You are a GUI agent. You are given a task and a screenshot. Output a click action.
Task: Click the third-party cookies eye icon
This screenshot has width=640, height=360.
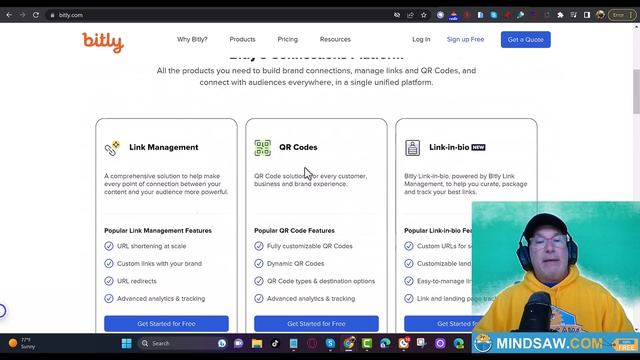[397, 15]
